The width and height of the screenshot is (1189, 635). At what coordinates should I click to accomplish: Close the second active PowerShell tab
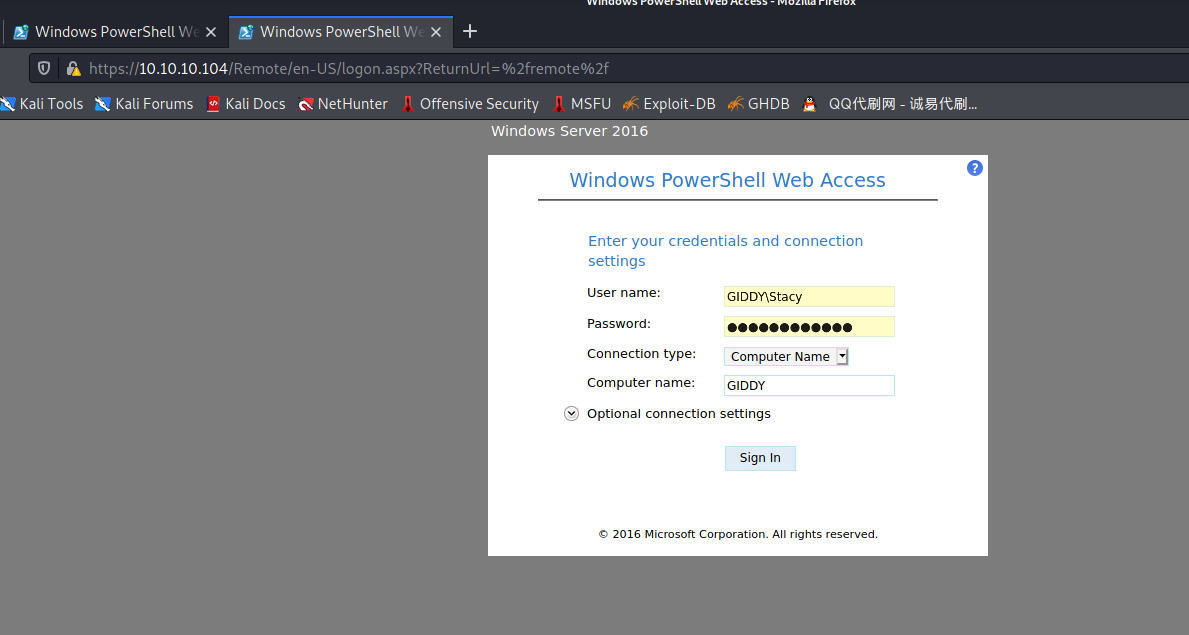436,32
